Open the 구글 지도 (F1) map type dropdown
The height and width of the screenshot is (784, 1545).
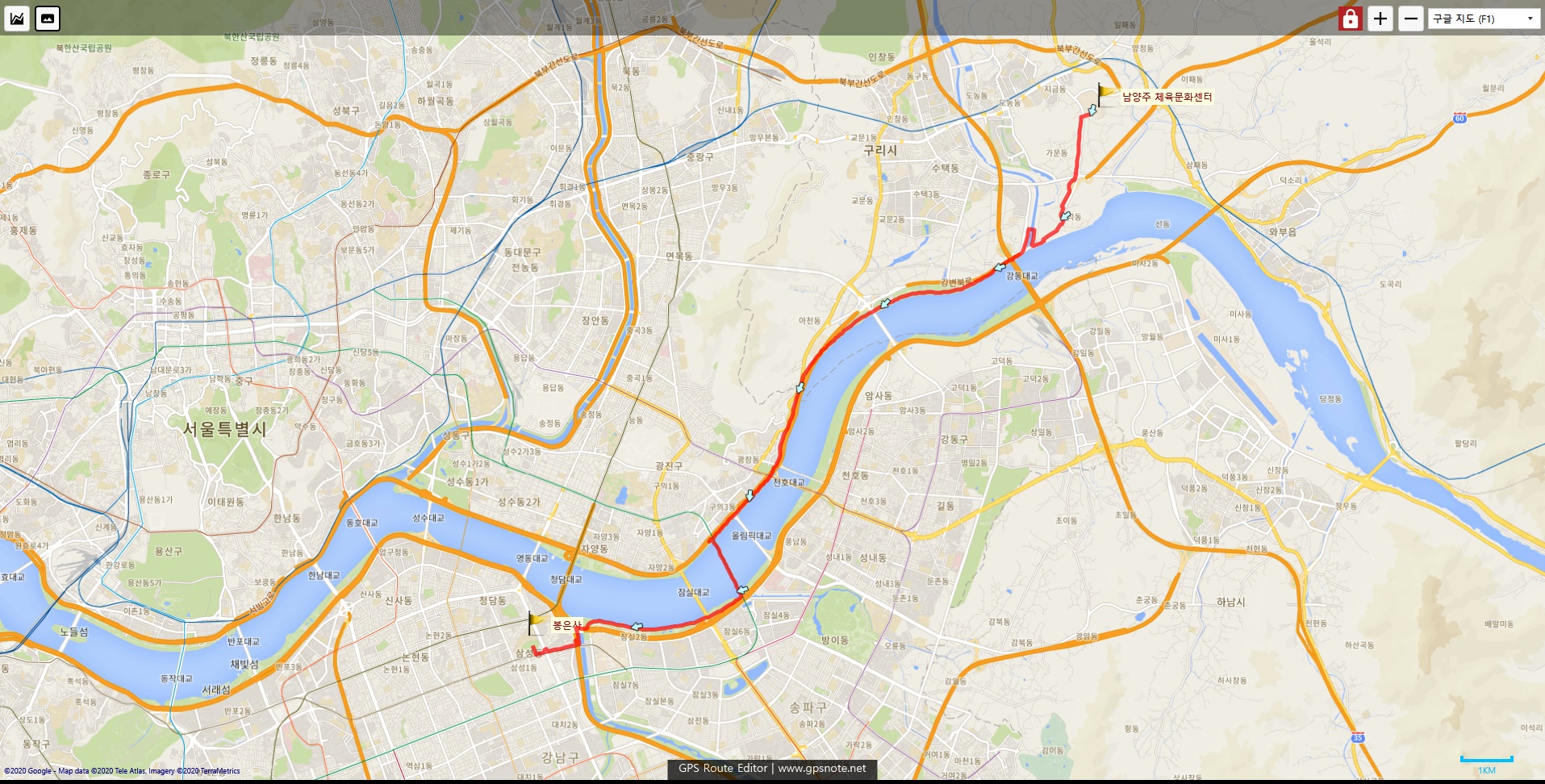pyautogui.click(x=1484, y=19)
